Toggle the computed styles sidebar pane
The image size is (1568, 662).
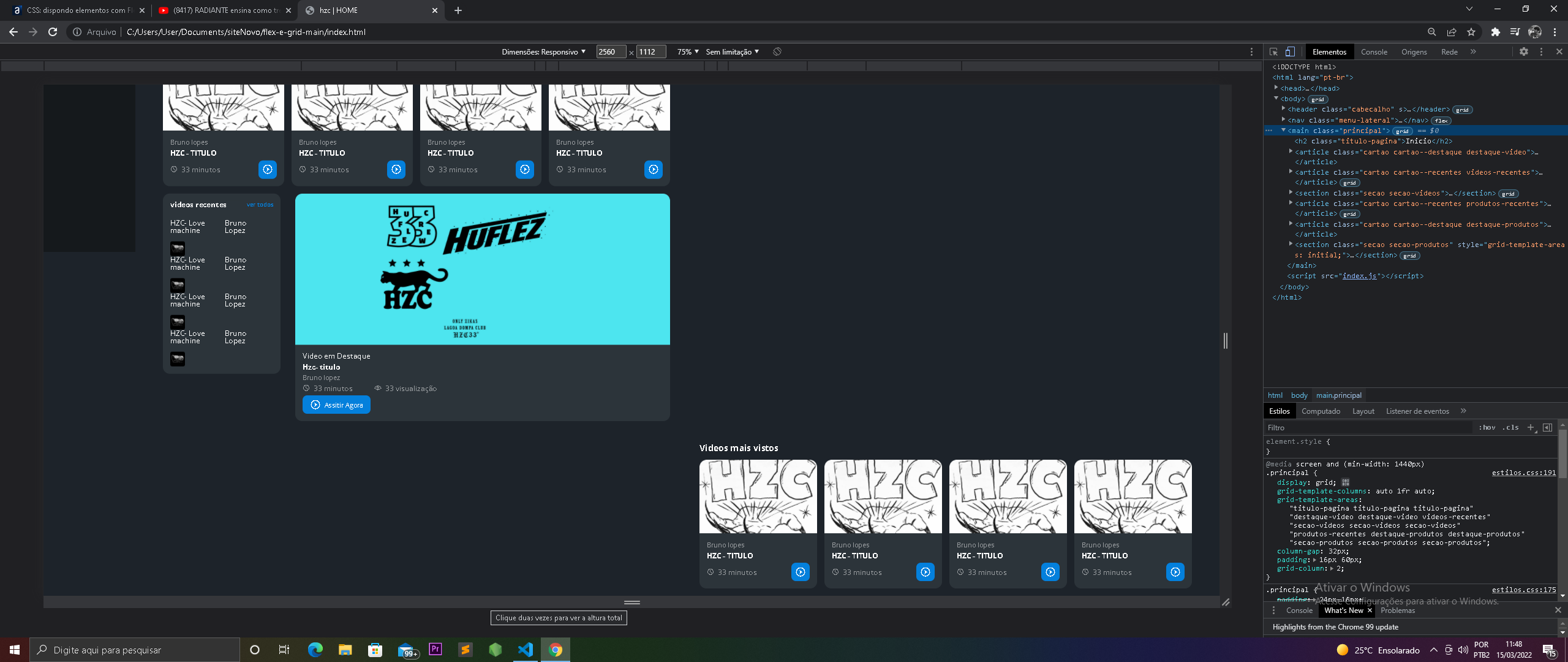[x=1547, y=428]
